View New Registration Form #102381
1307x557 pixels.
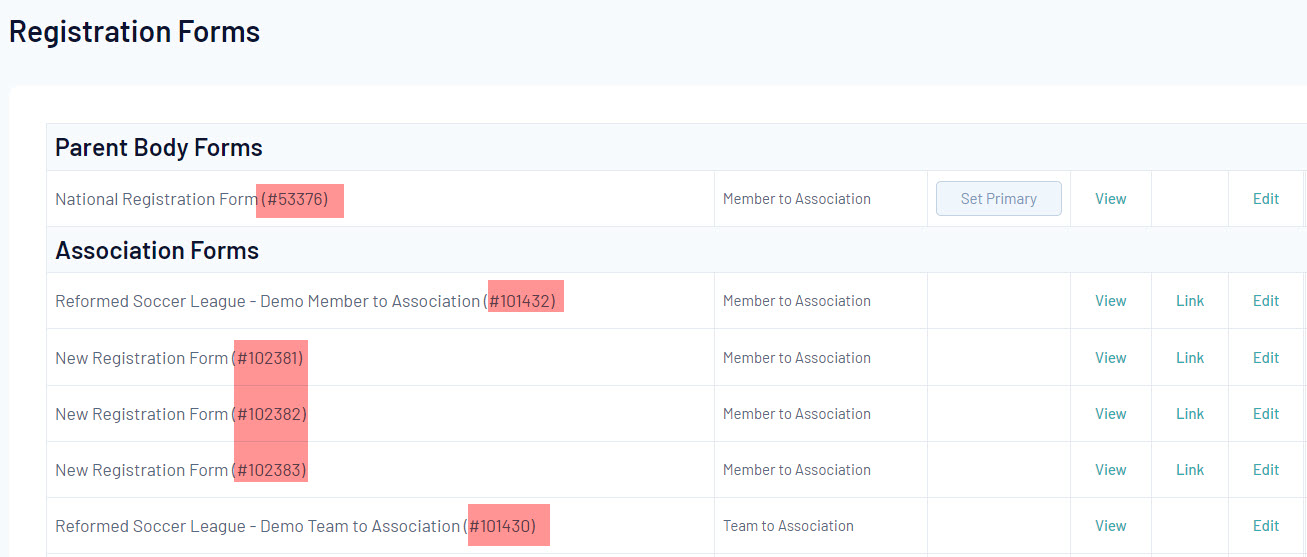1110,358
